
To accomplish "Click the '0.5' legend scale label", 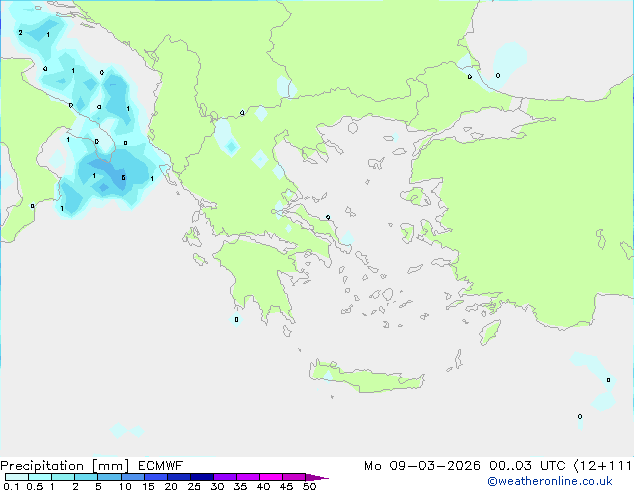I will (35, 486).
